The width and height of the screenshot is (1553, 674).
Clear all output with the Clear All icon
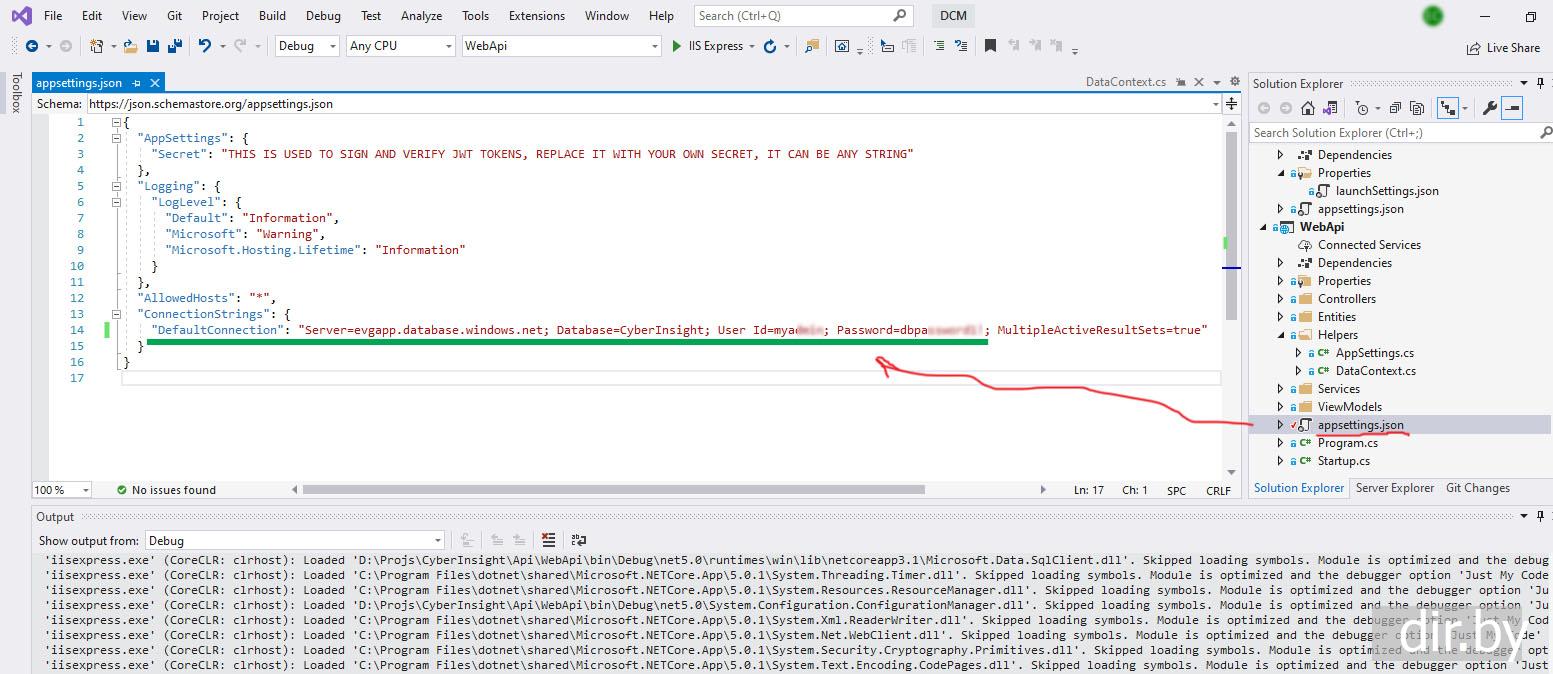tap(548, 540)
